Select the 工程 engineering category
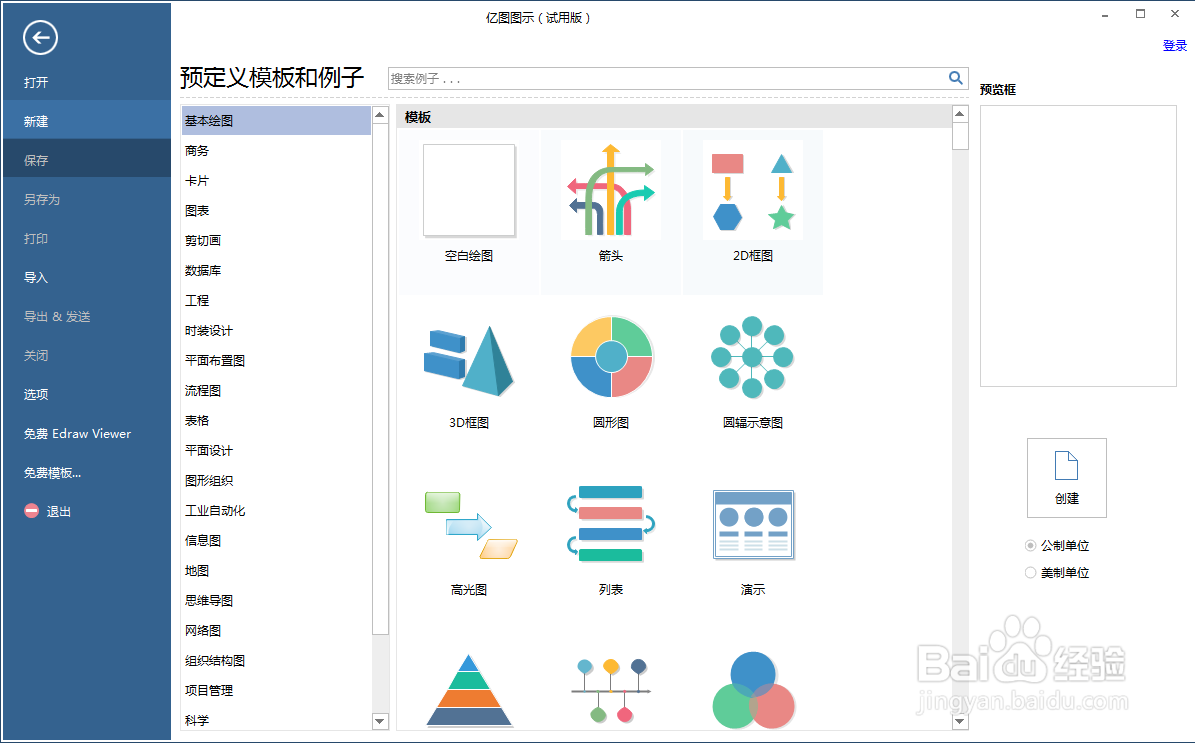This screenshot has width=1195, height=743. click(276, 300)
